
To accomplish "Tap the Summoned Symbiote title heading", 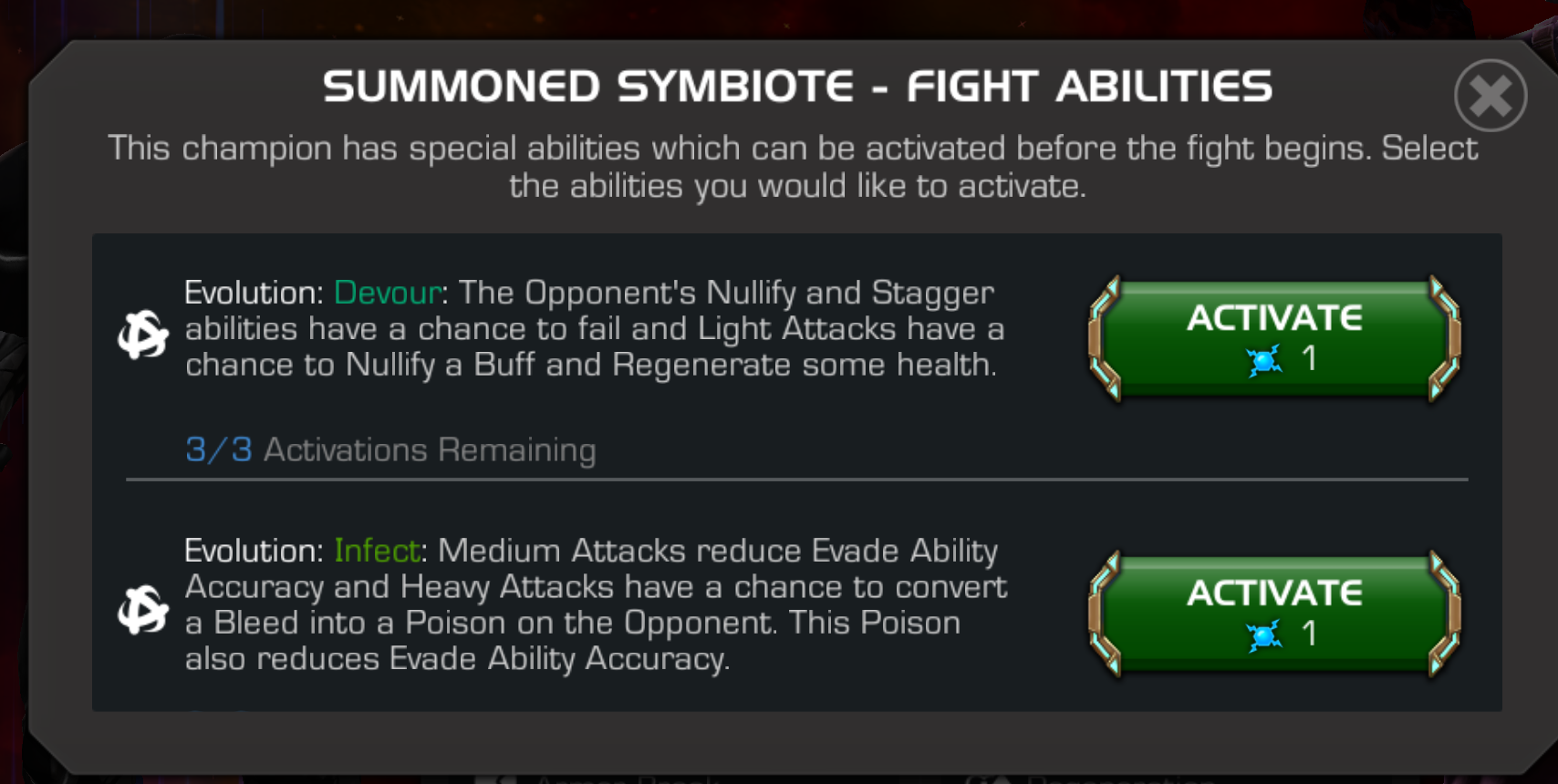I will click(x=797, y=87).
